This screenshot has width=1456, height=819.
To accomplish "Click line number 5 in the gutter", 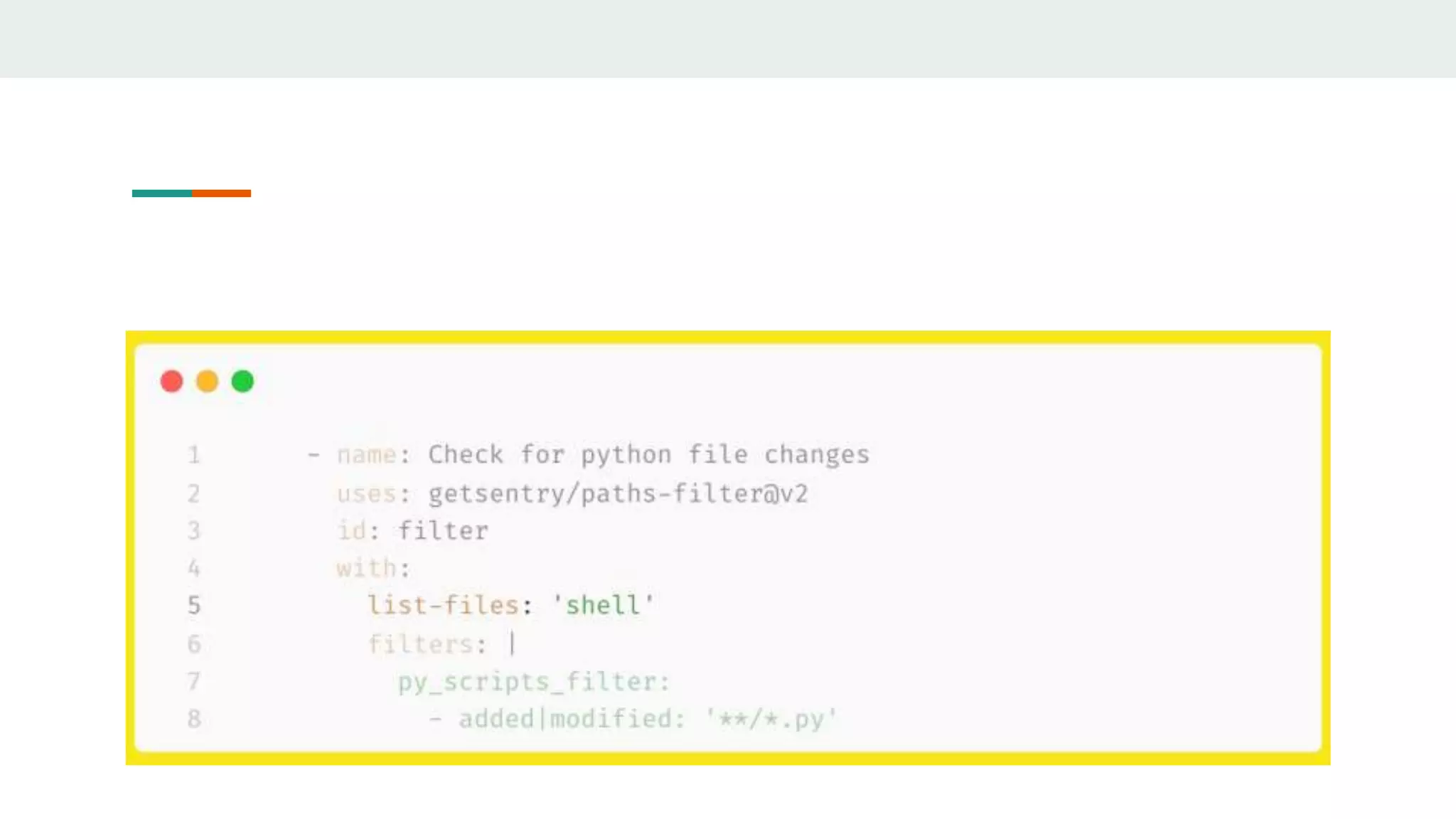I will (x=194, y=606).
